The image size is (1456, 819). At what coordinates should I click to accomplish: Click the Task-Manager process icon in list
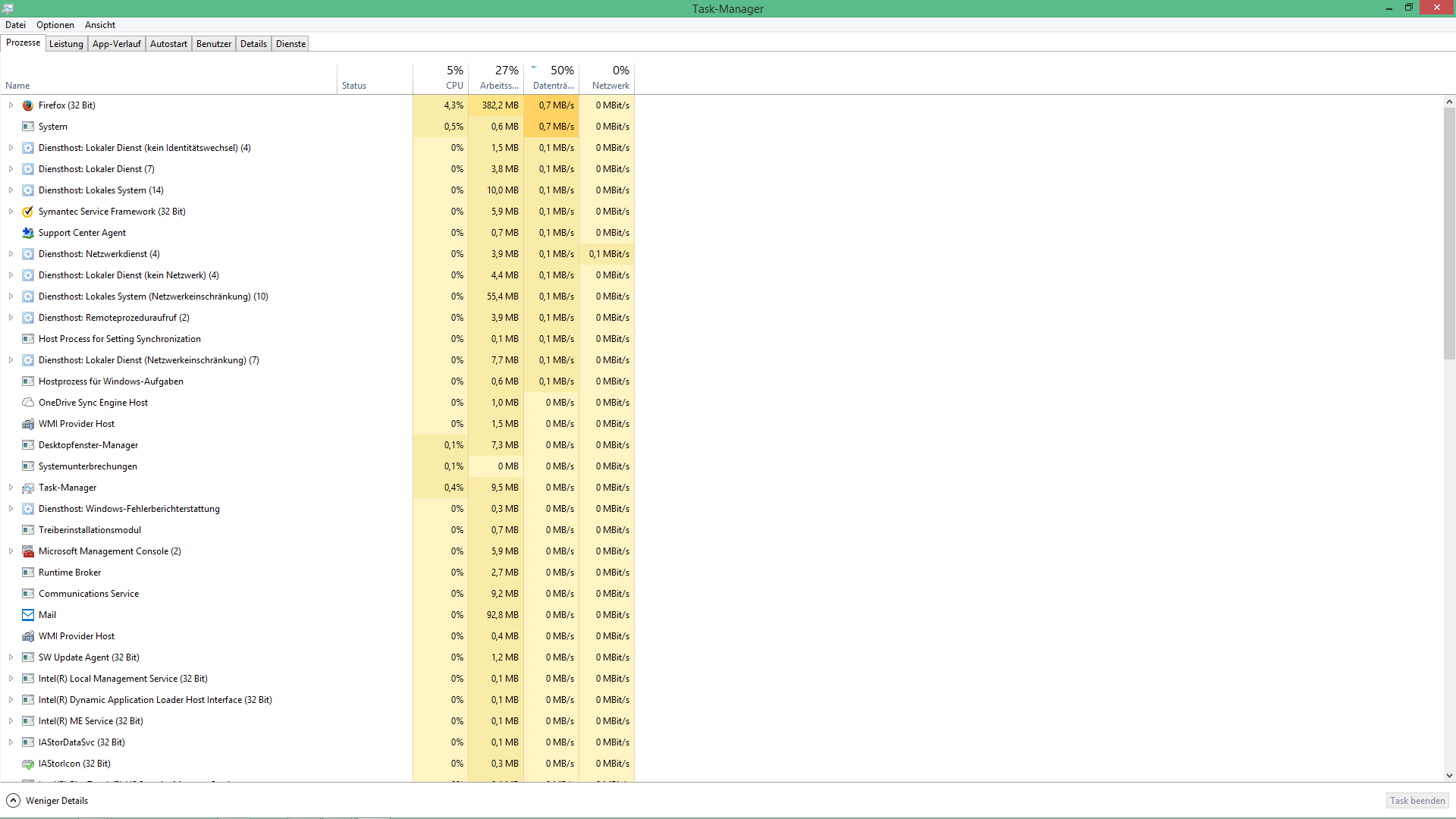[28, 488]
